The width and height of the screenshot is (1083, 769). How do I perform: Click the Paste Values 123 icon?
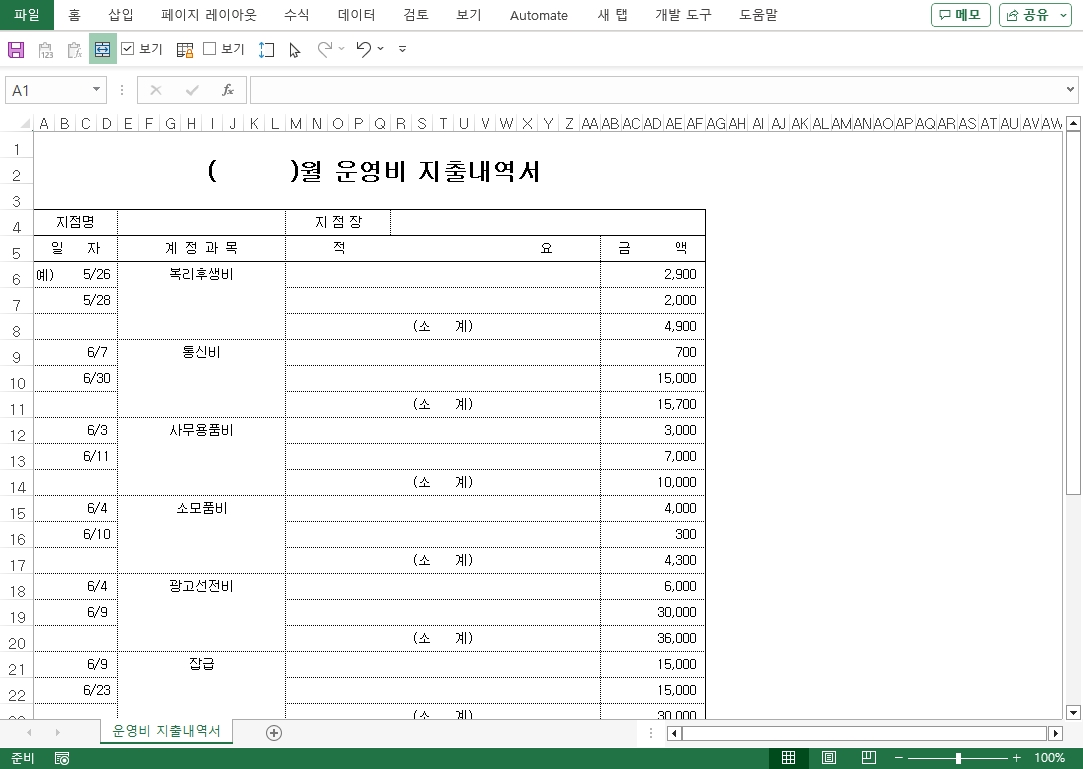[x=46, y=50]
